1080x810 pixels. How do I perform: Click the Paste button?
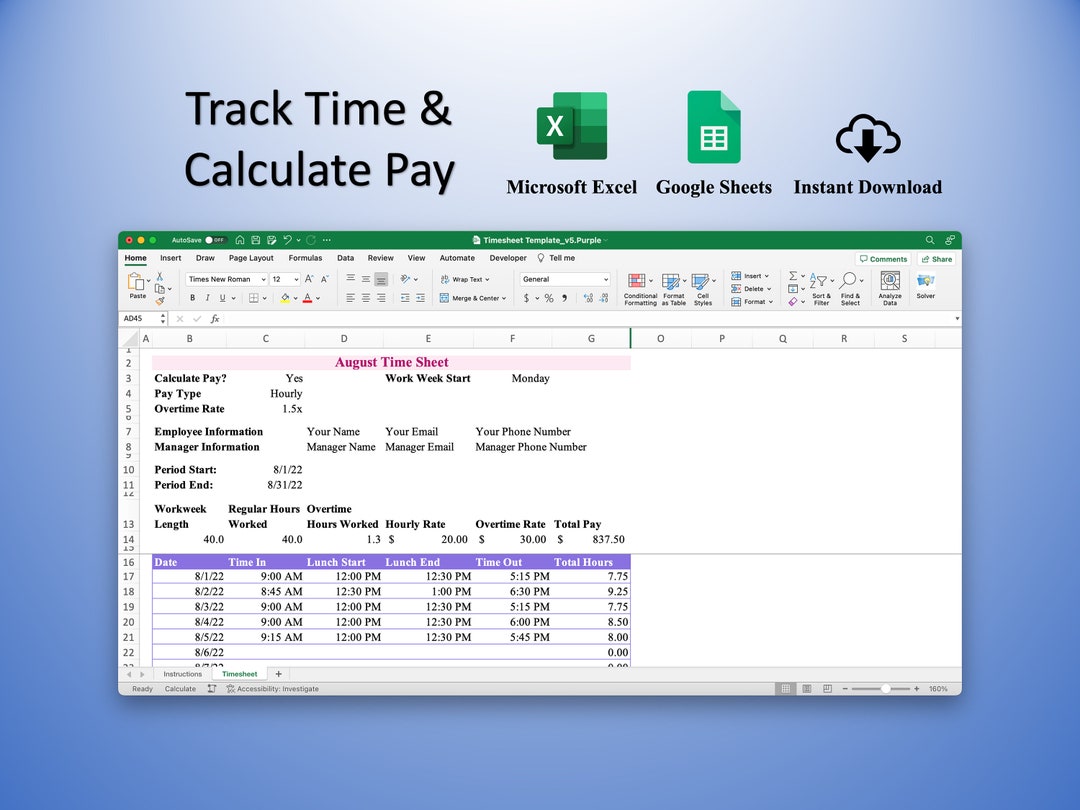tap(137, 285)
